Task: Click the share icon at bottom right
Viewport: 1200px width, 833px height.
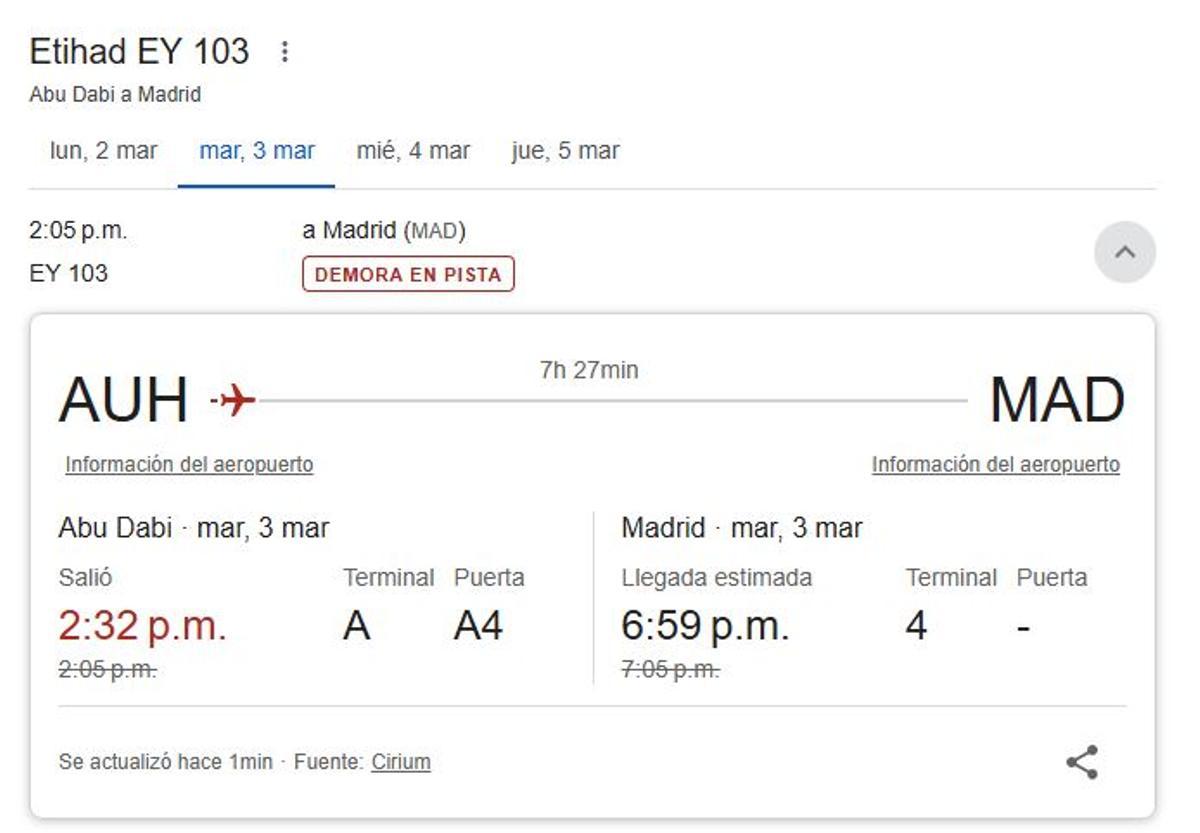Action: [x=1081, y=762]
